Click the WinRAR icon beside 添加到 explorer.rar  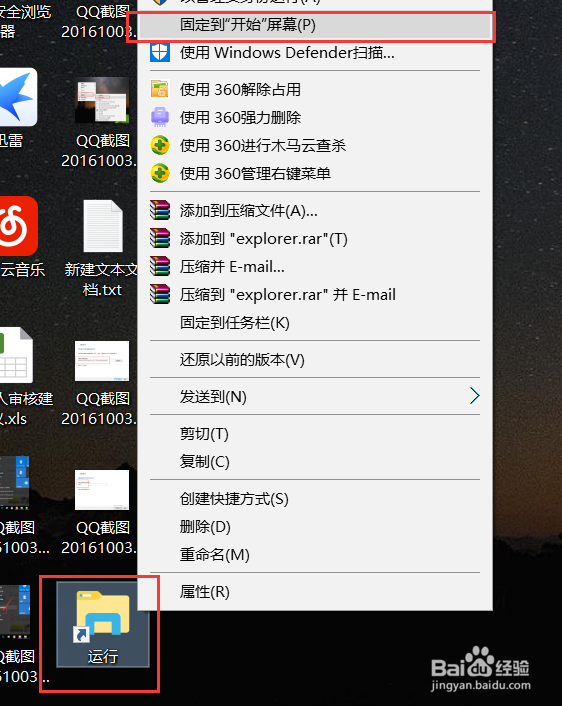160,238
